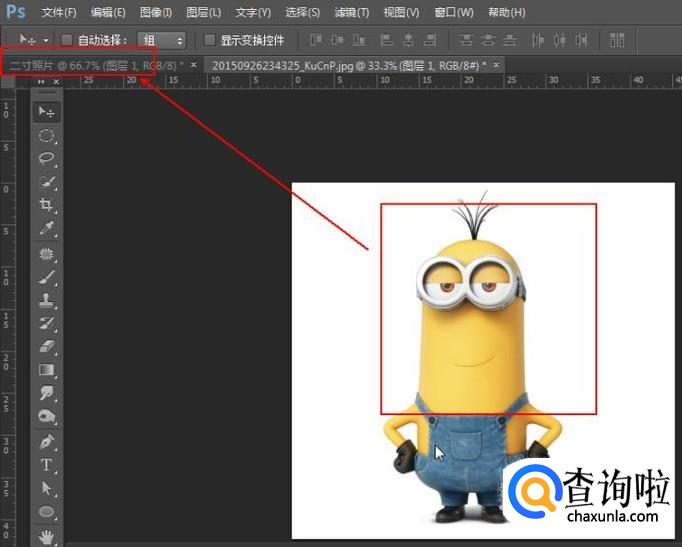Toggle the 显示变换控件 checkbox
682x547 pixels.
[210, 40]
